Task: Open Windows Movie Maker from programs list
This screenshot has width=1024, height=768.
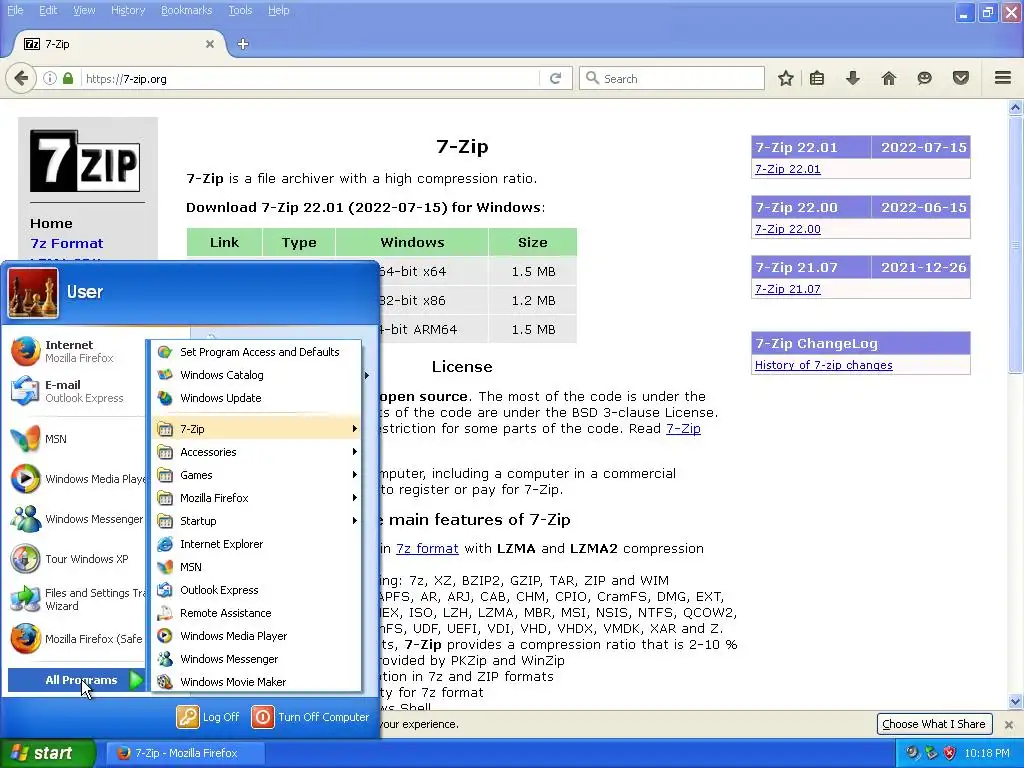Action: [256, 682]
